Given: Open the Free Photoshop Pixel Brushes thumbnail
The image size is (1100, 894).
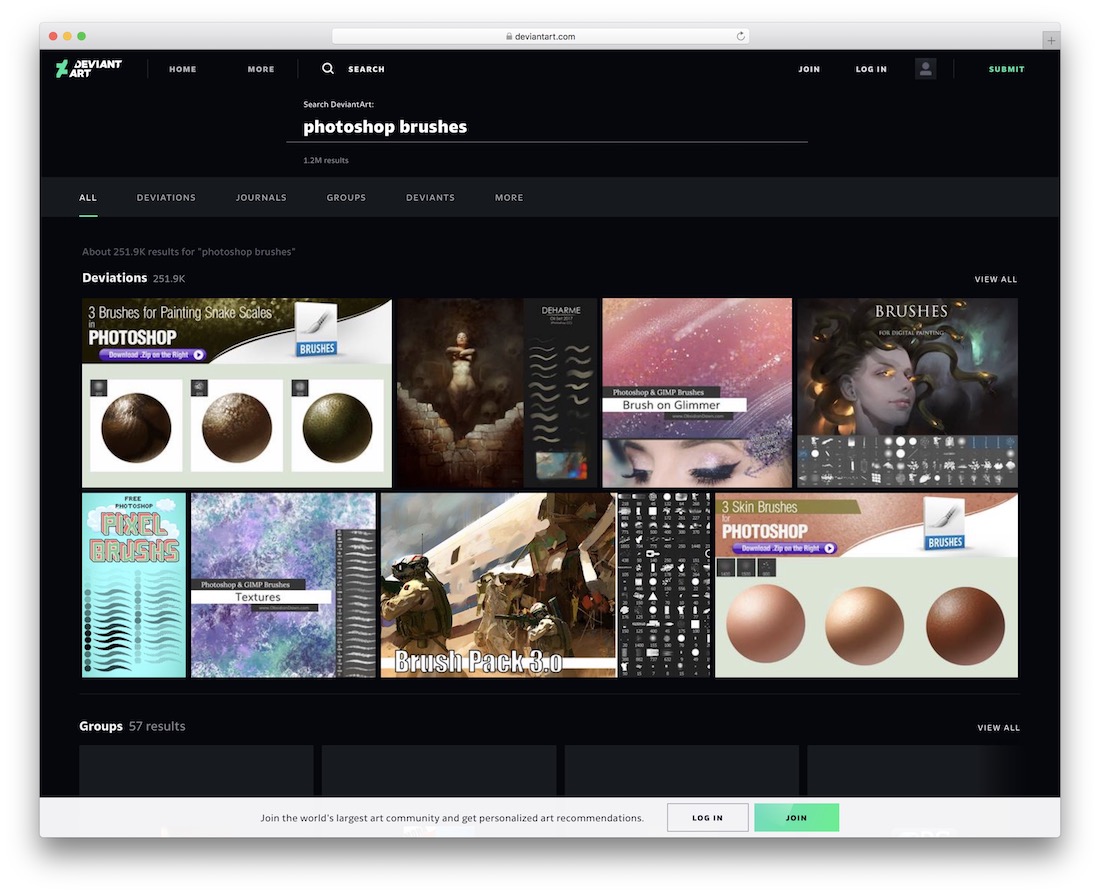Looking at the screenshot, I should click(134, 585).
